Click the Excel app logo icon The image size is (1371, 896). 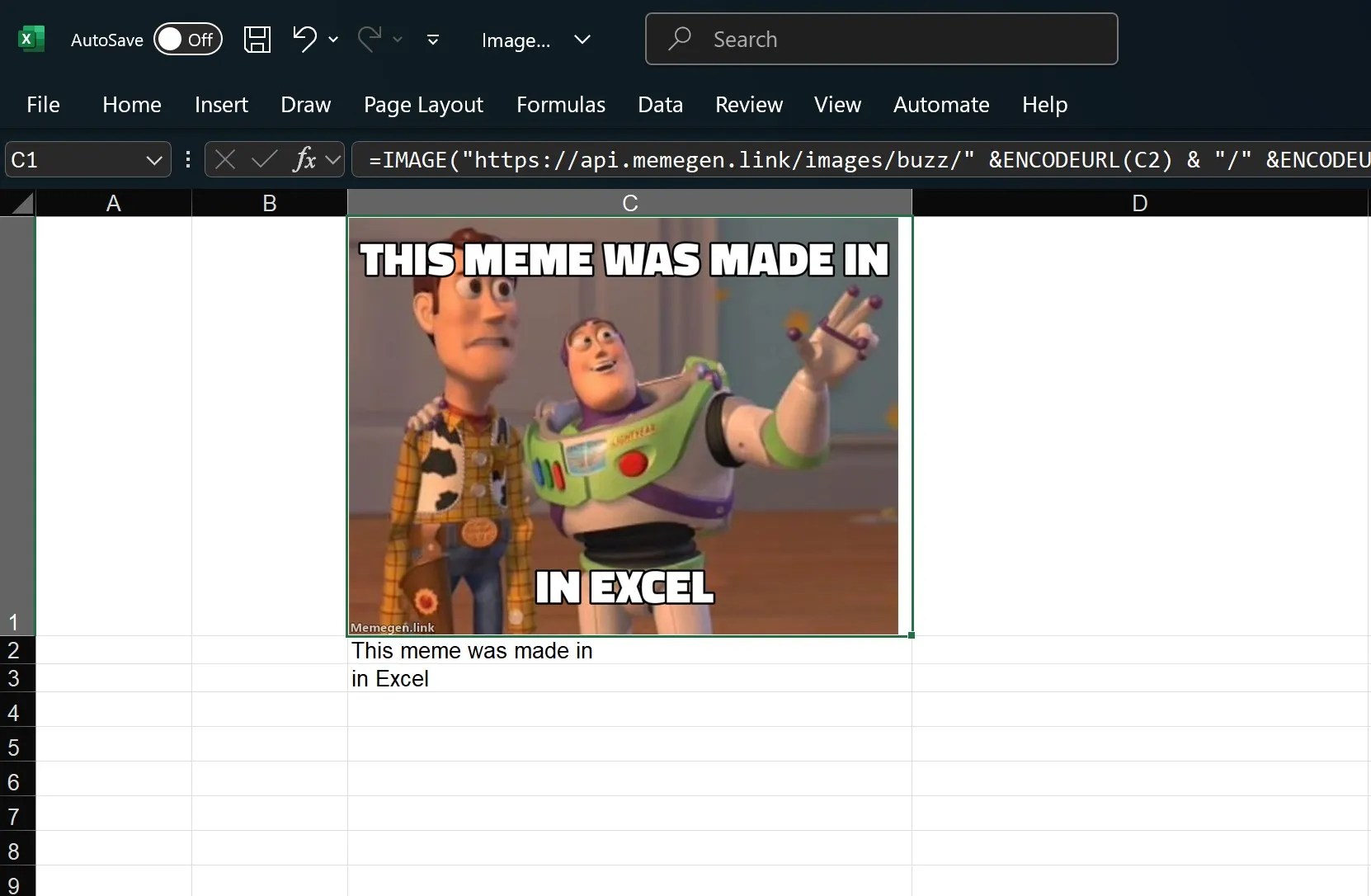(31, 39)
